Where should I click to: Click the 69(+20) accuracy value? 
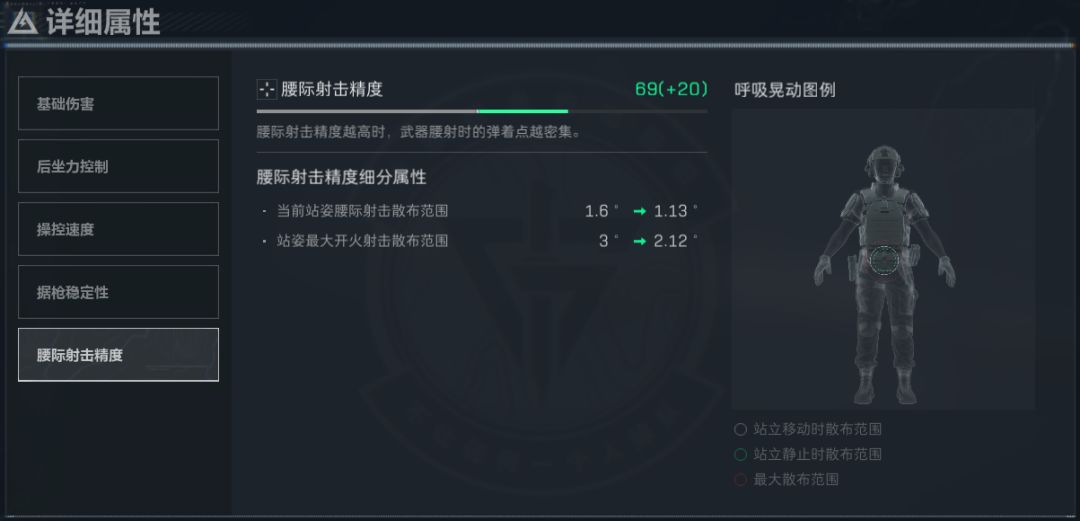click(x=671, y=89)
